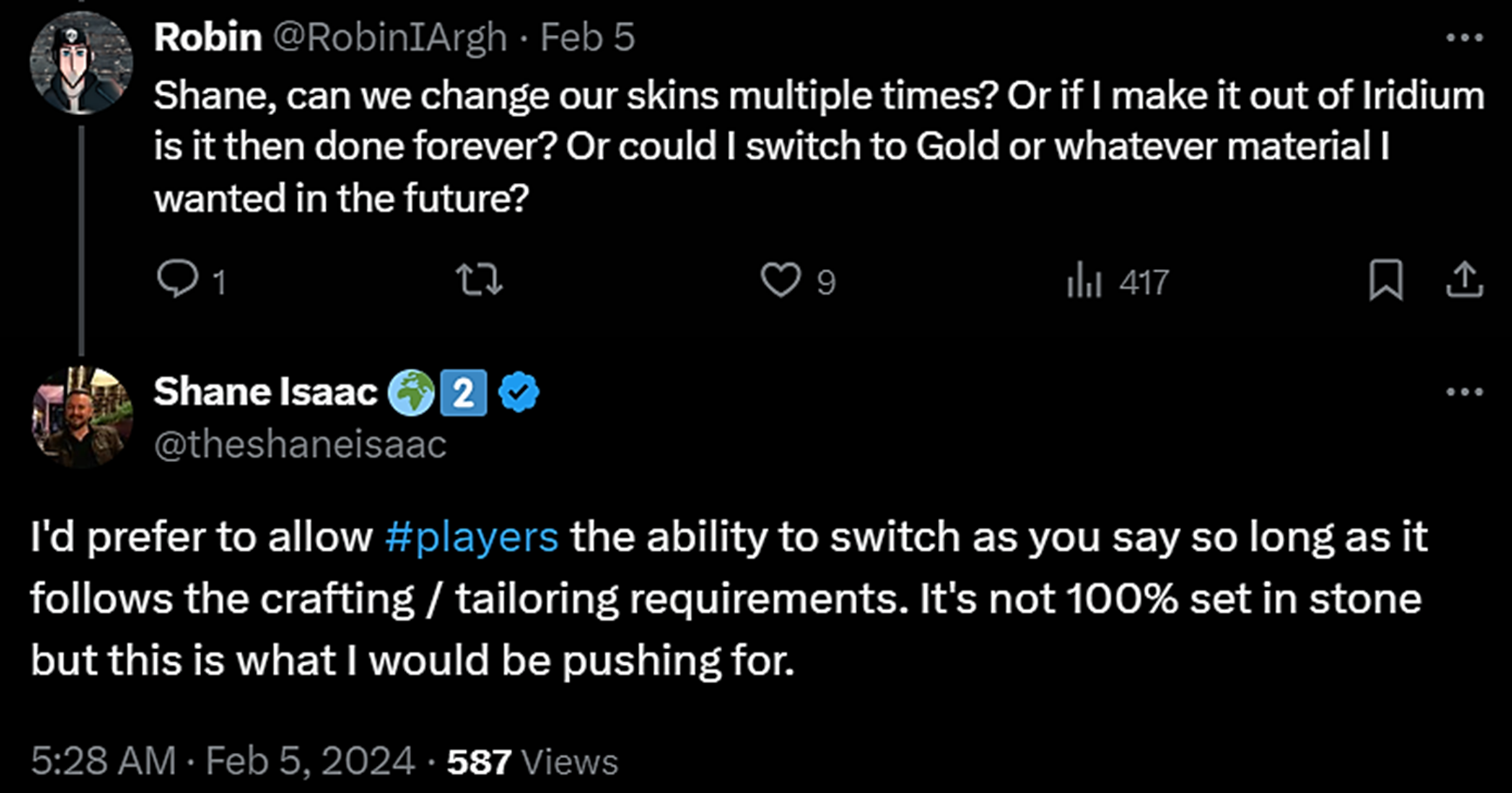This screenshot has height=793, width=1512.
Task: Click Shane Isaac's profile picture
Action: 81,417
